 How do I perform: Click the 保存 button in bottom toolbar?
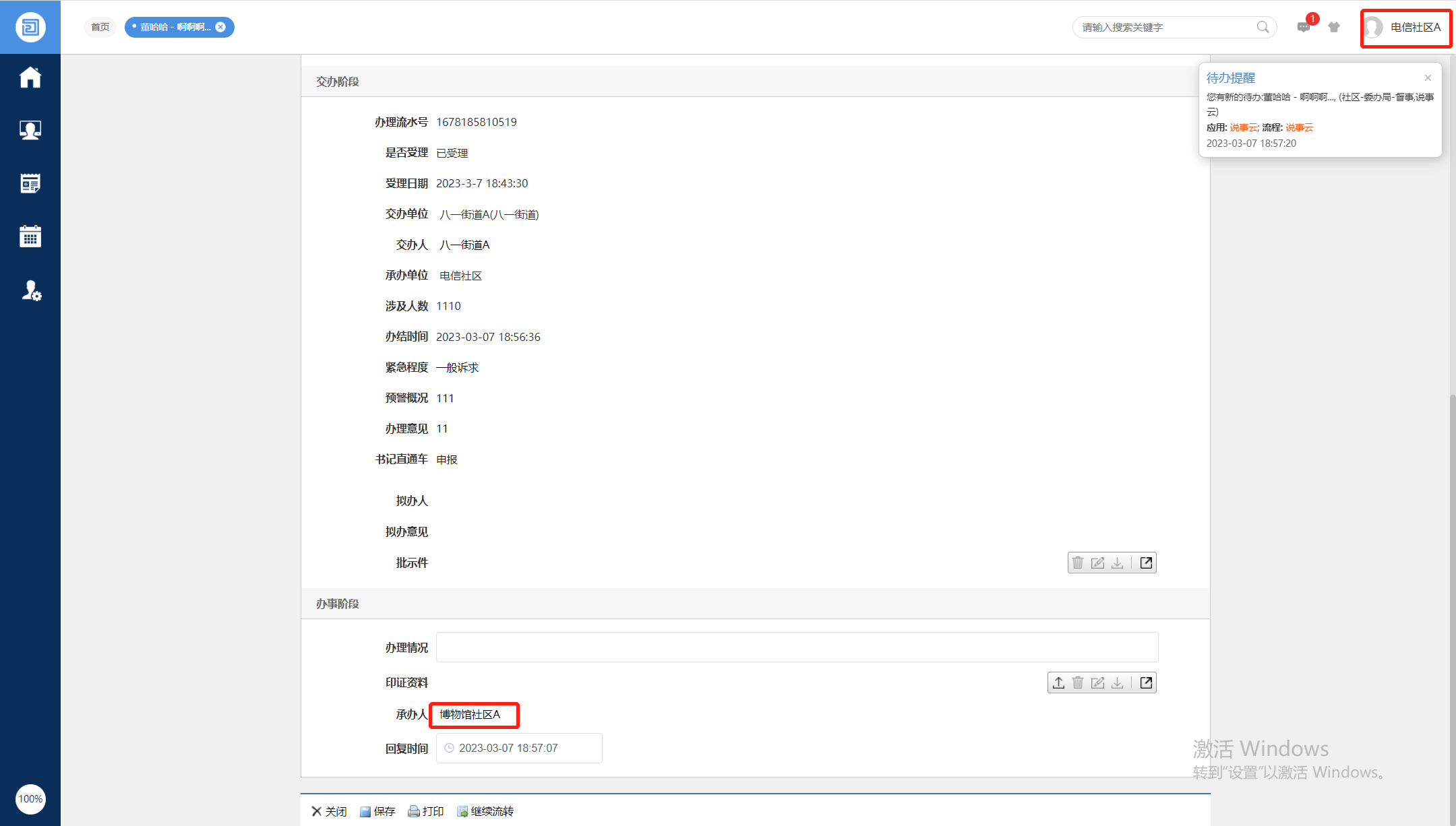[377, 811]
